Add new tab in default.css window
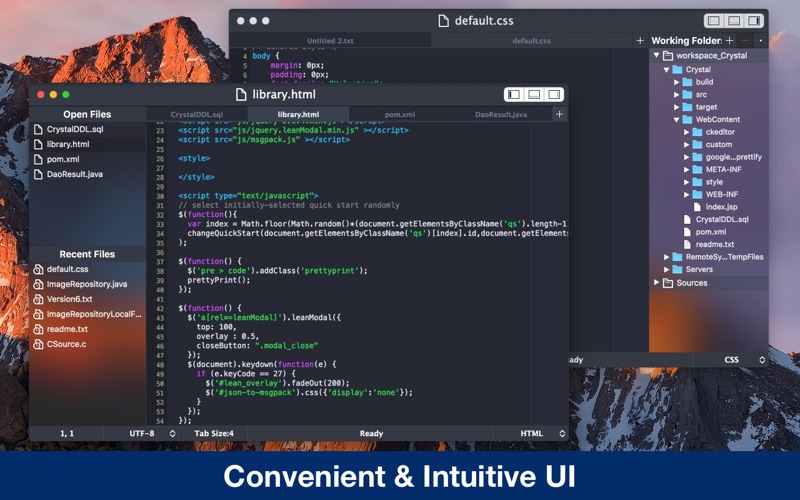 (640, 40)
